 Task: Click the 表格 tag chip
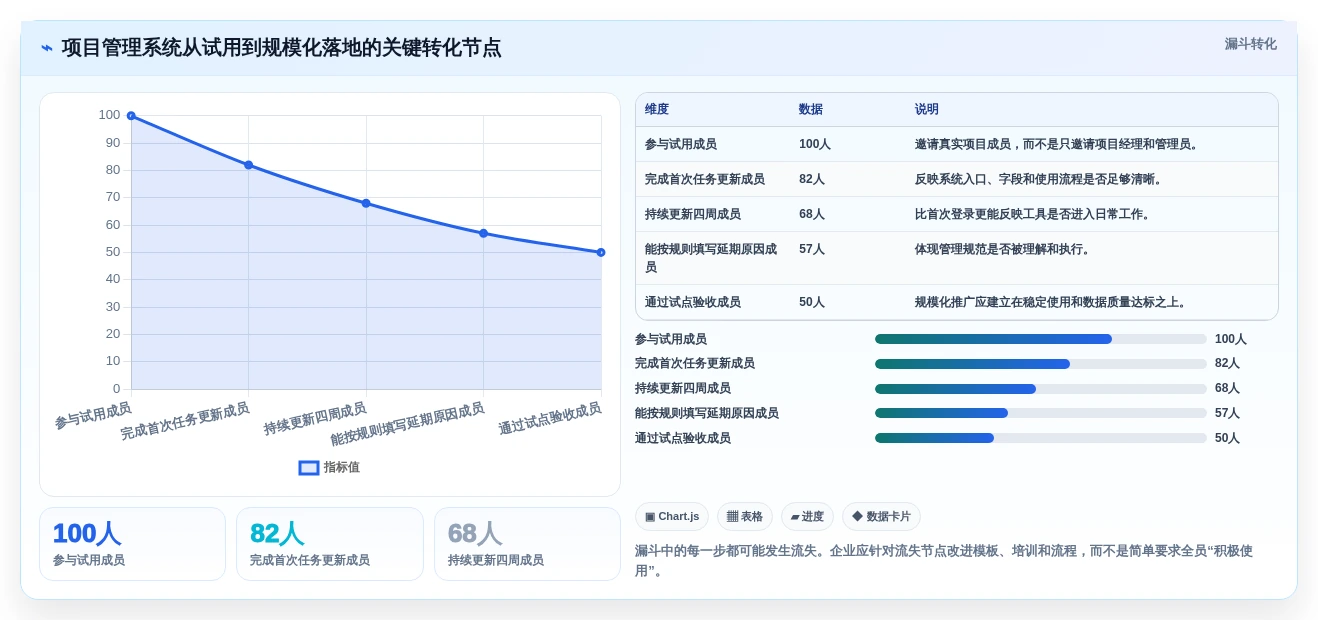click(745, 517)
